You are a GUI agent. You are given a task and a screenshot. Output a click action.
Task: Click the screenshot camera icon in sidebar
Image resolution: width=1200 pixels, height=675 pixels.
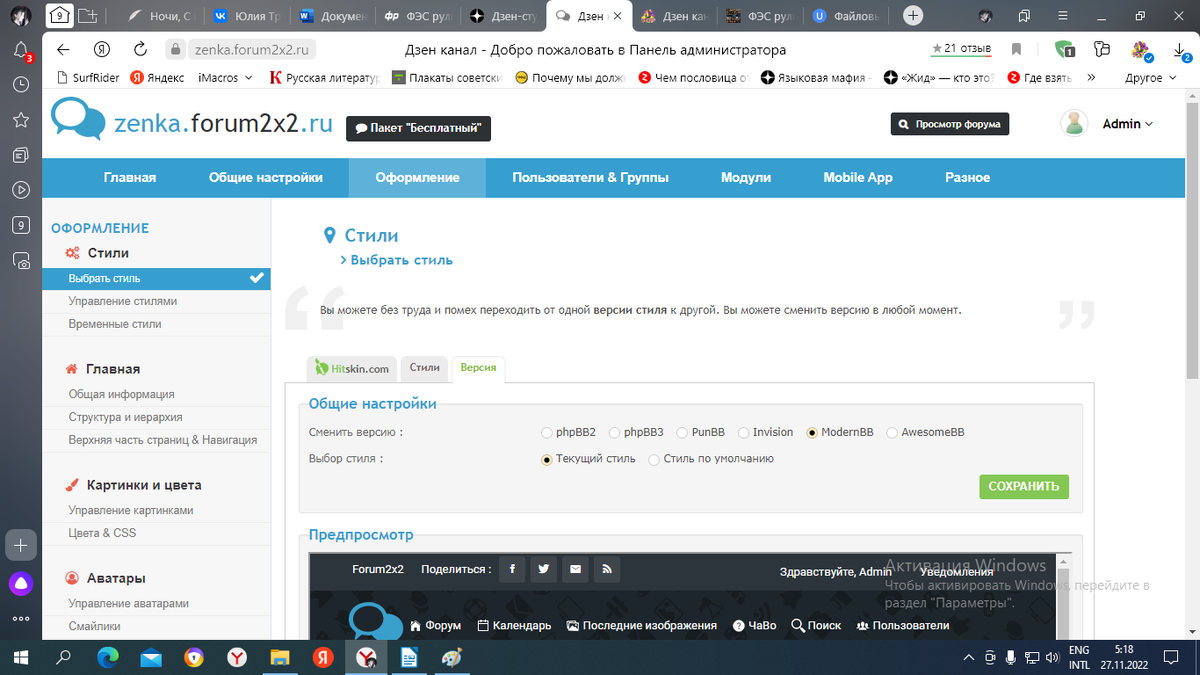[x=21, y=260]
